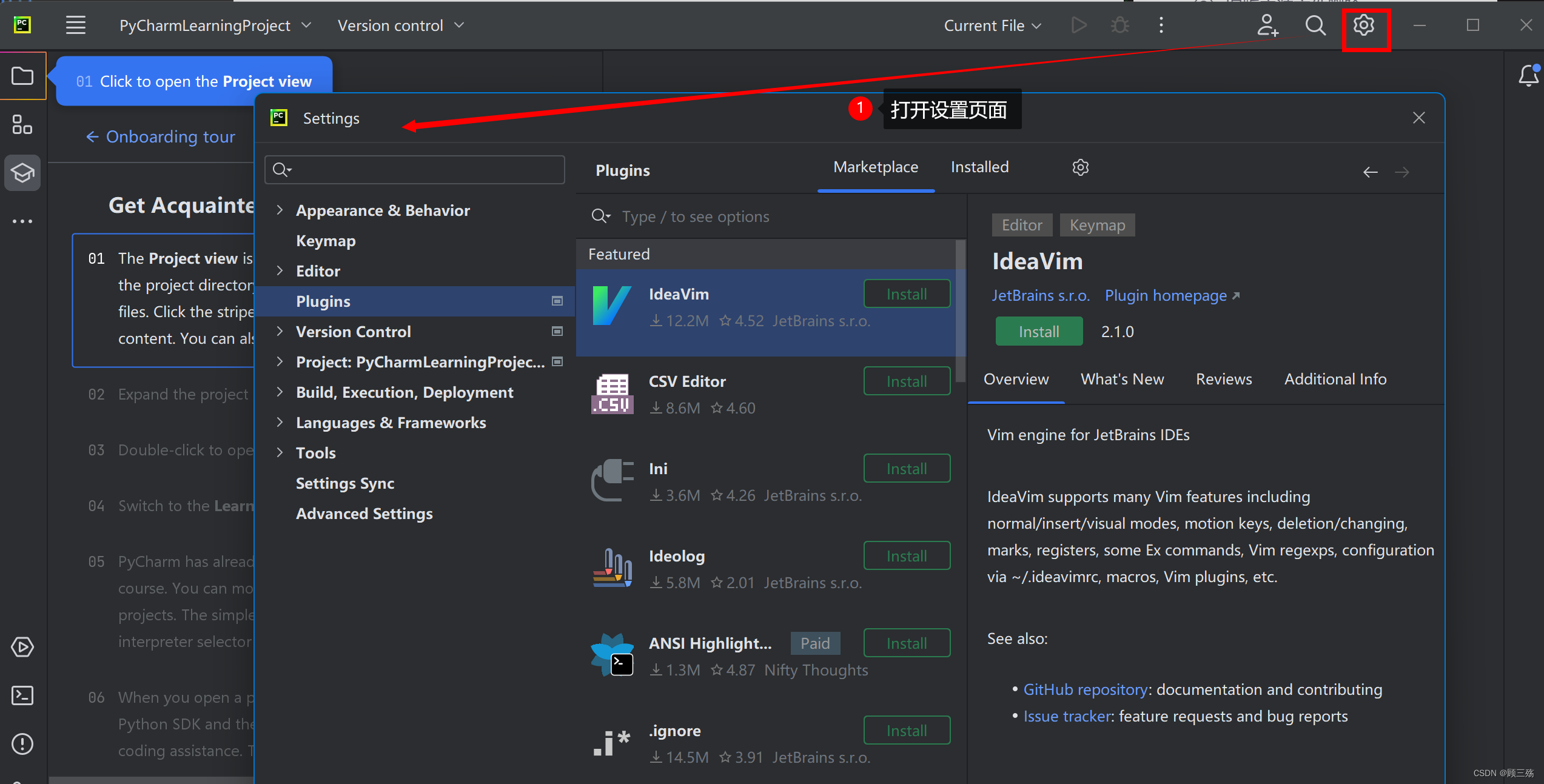Open the Learn tool window icon
This screenshot has height=784, width=1544.
(x=22, y=173)
